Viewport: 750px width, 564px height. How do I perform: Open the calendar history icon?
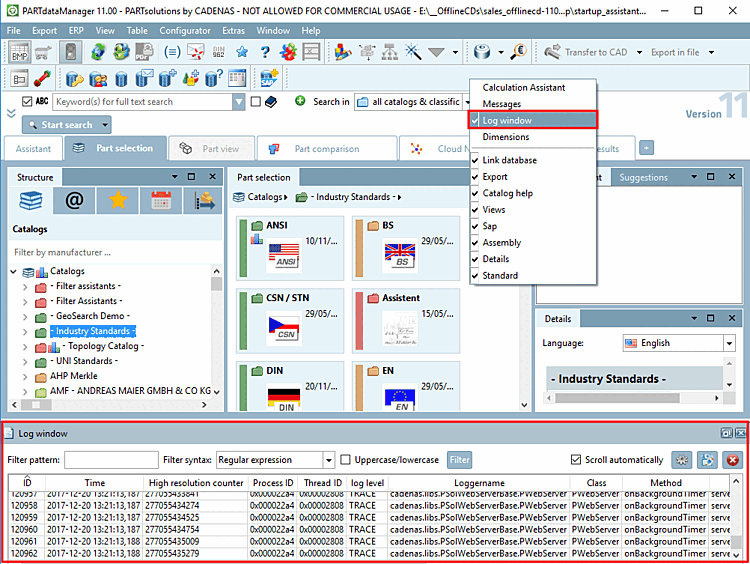(x=160, y=201)
